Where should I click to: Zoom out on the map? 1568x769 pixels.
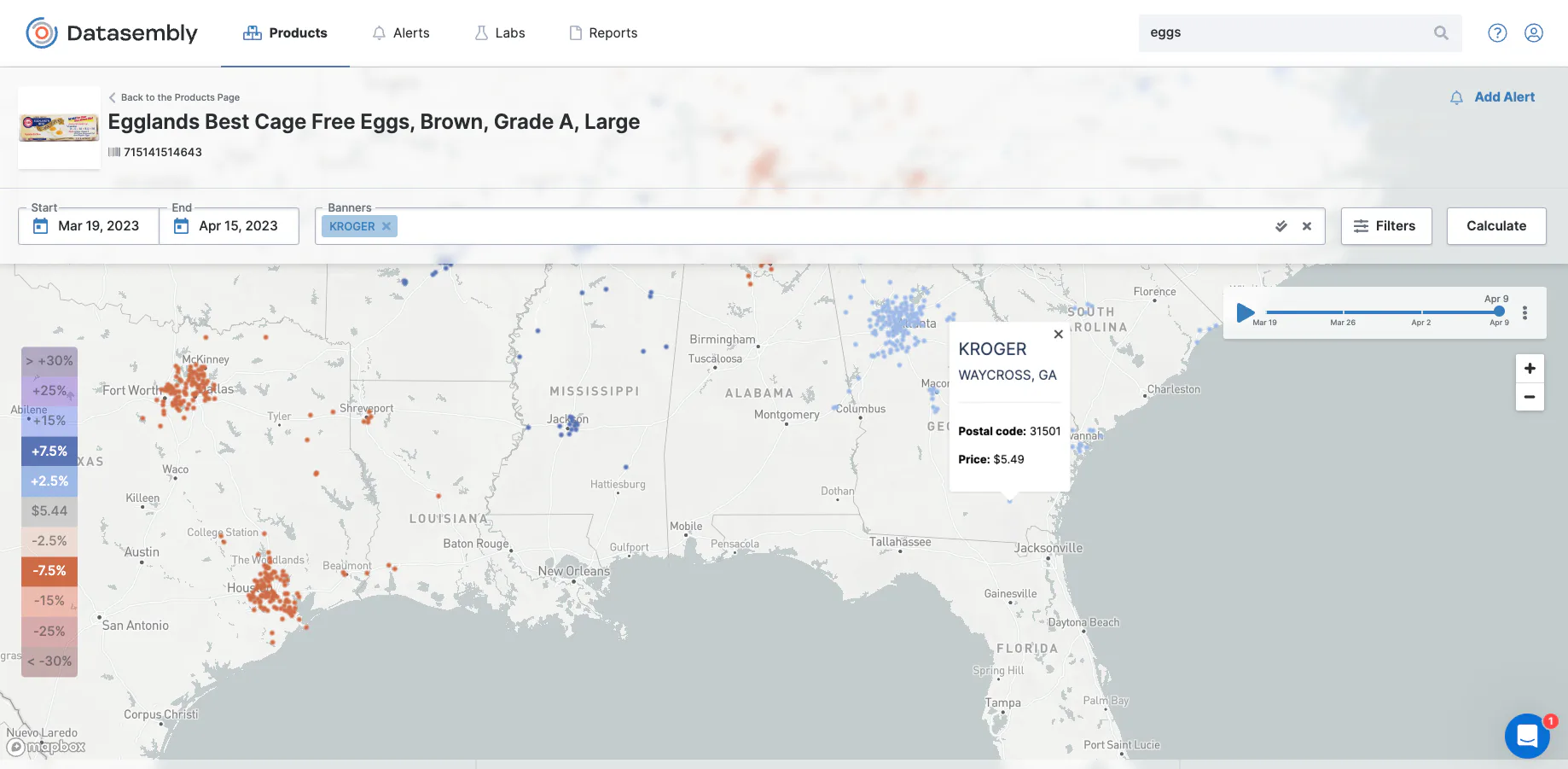(1530, 397)
